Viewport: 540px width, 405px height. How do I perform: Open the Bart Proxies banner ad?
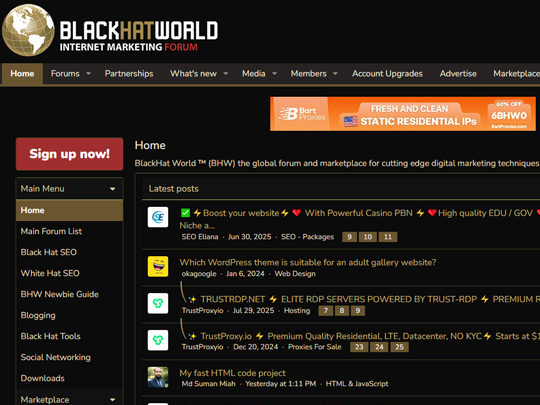[x=403, y=114]
